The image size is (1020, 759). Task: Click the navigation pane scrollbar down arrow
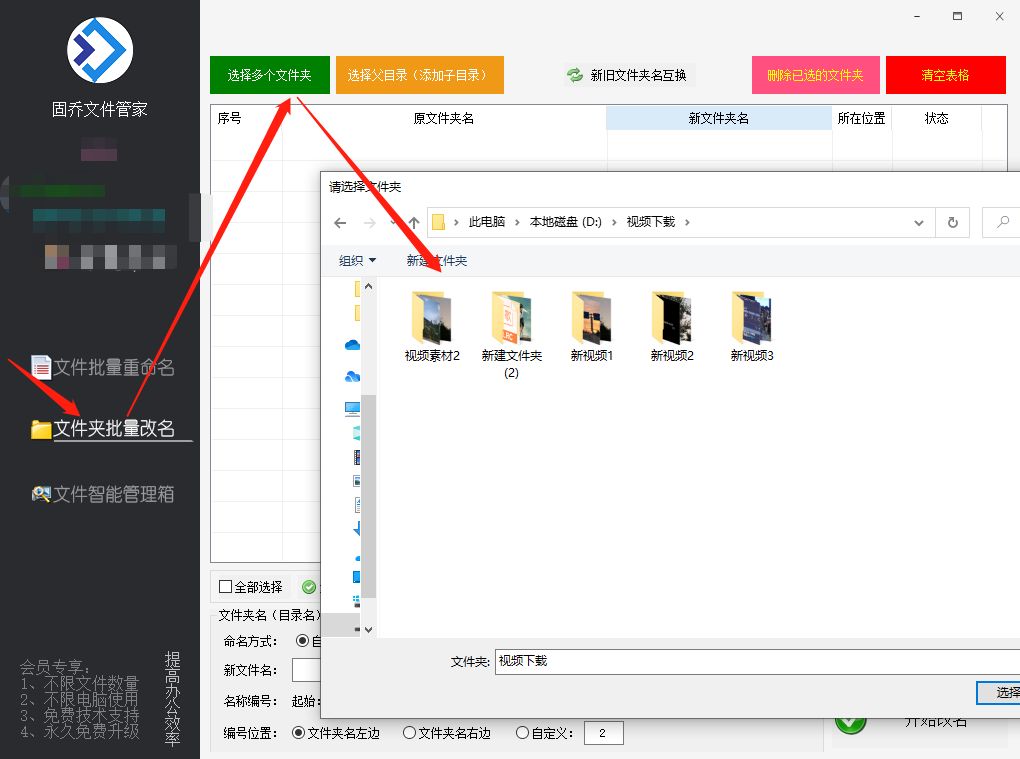[x=368, y=630]
